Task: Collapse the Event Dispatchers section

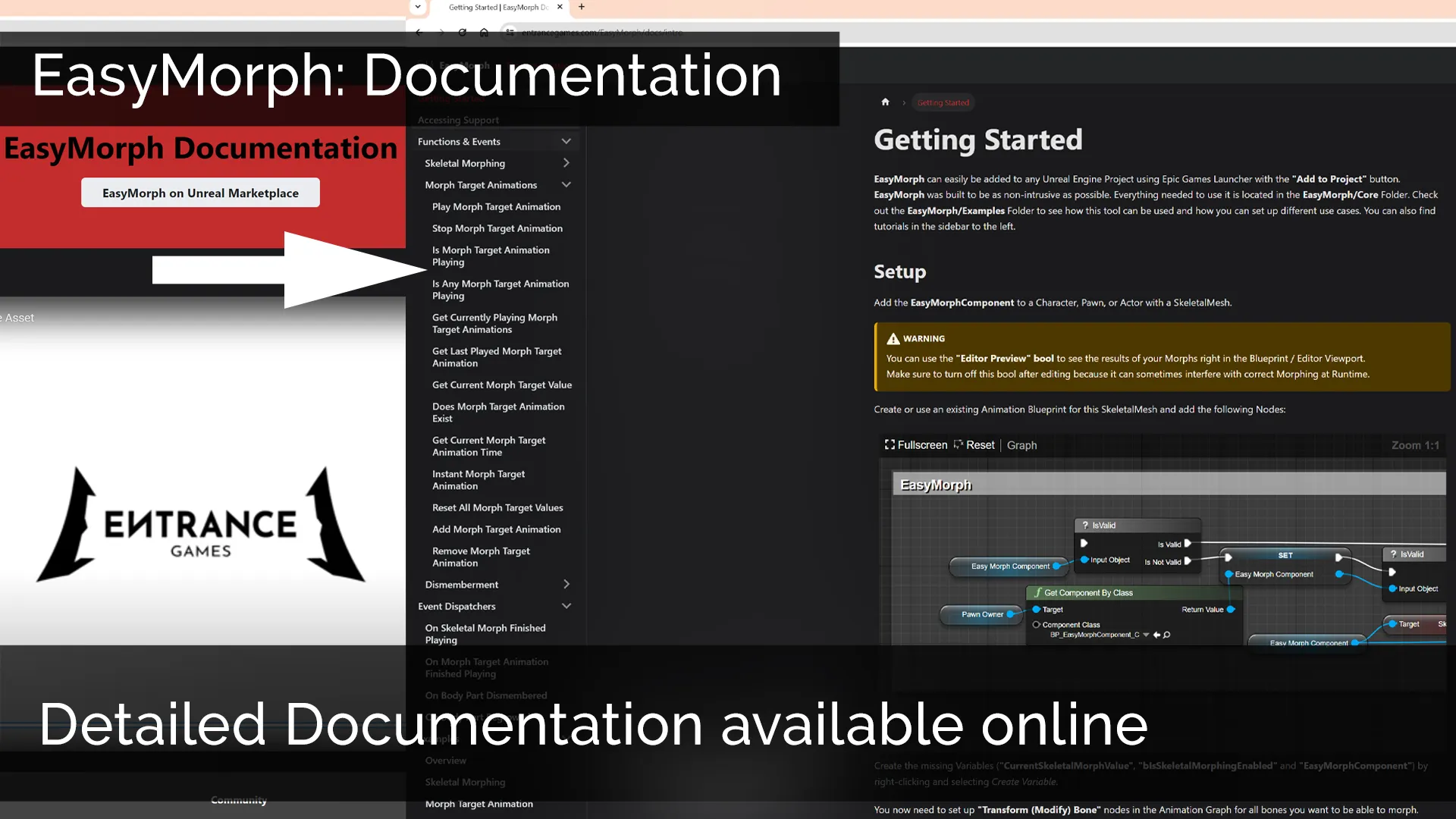Action: tap(566, 607)
